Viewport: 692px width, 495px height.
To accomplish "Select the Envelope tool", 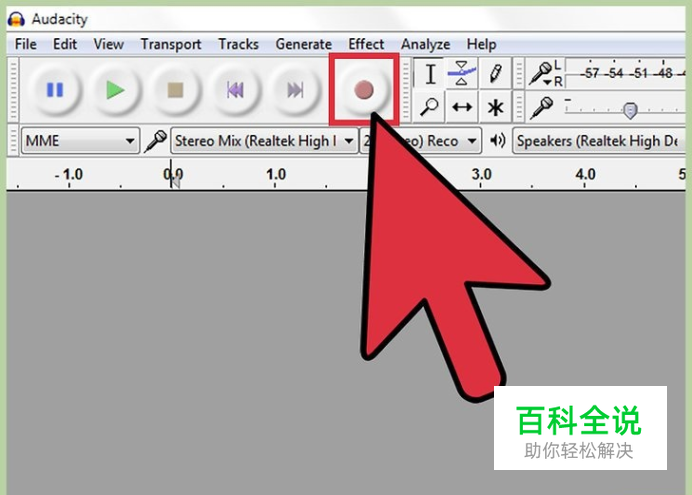I will [x=462, y=73].
